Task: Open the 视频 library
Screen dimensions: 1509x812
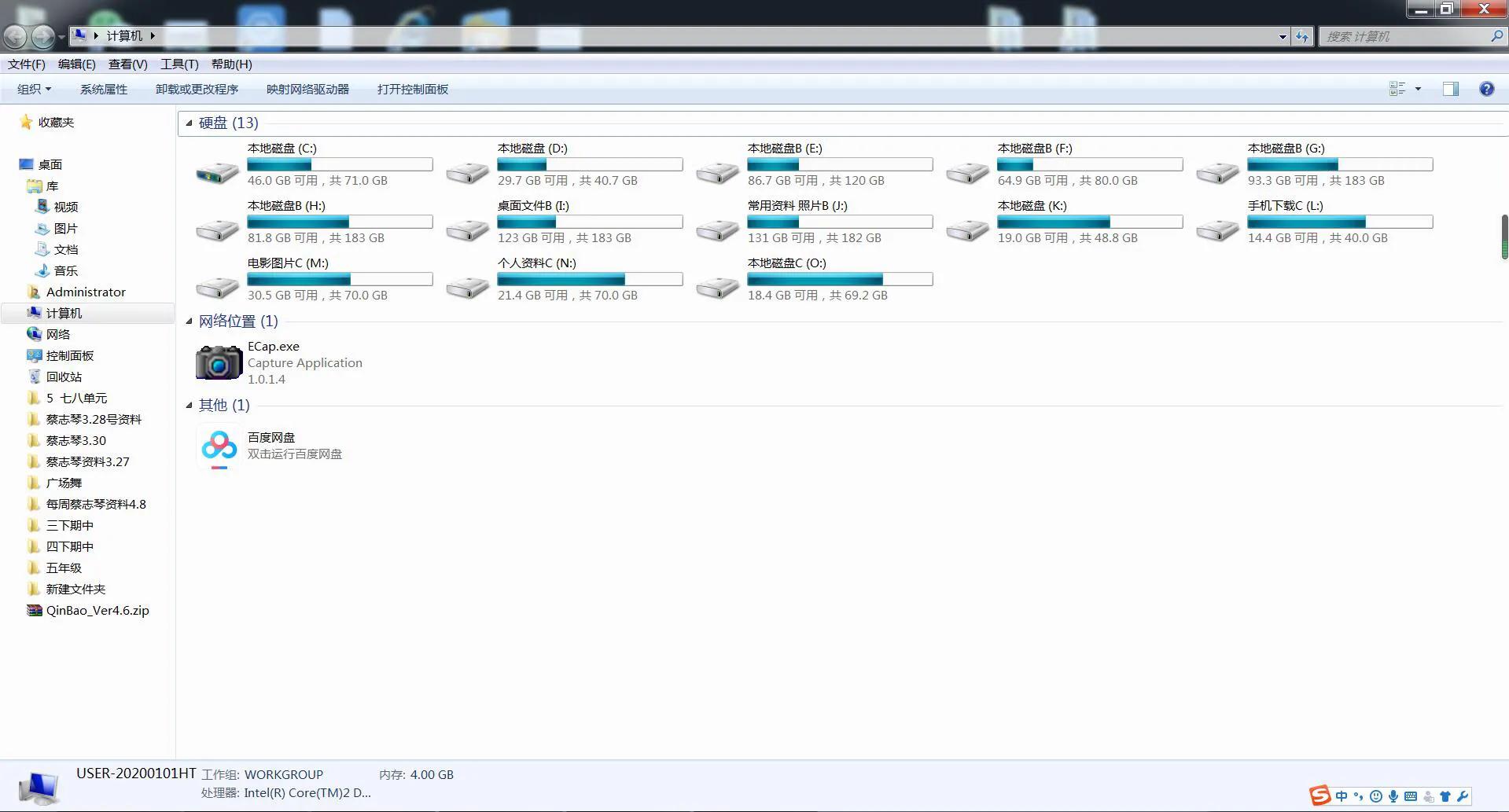Action: tap(66, 207)
